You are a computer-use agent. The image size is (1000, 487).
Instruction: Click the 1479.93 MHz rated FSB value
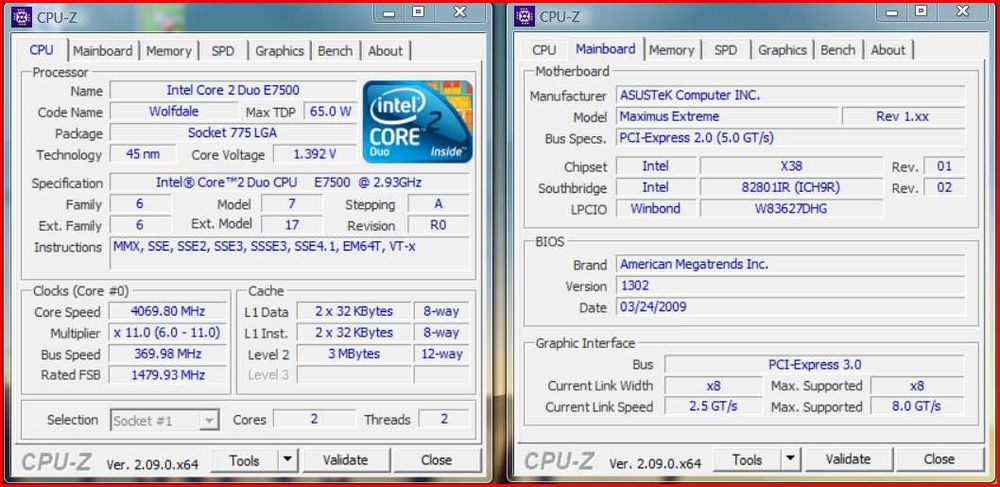point(168,375)
